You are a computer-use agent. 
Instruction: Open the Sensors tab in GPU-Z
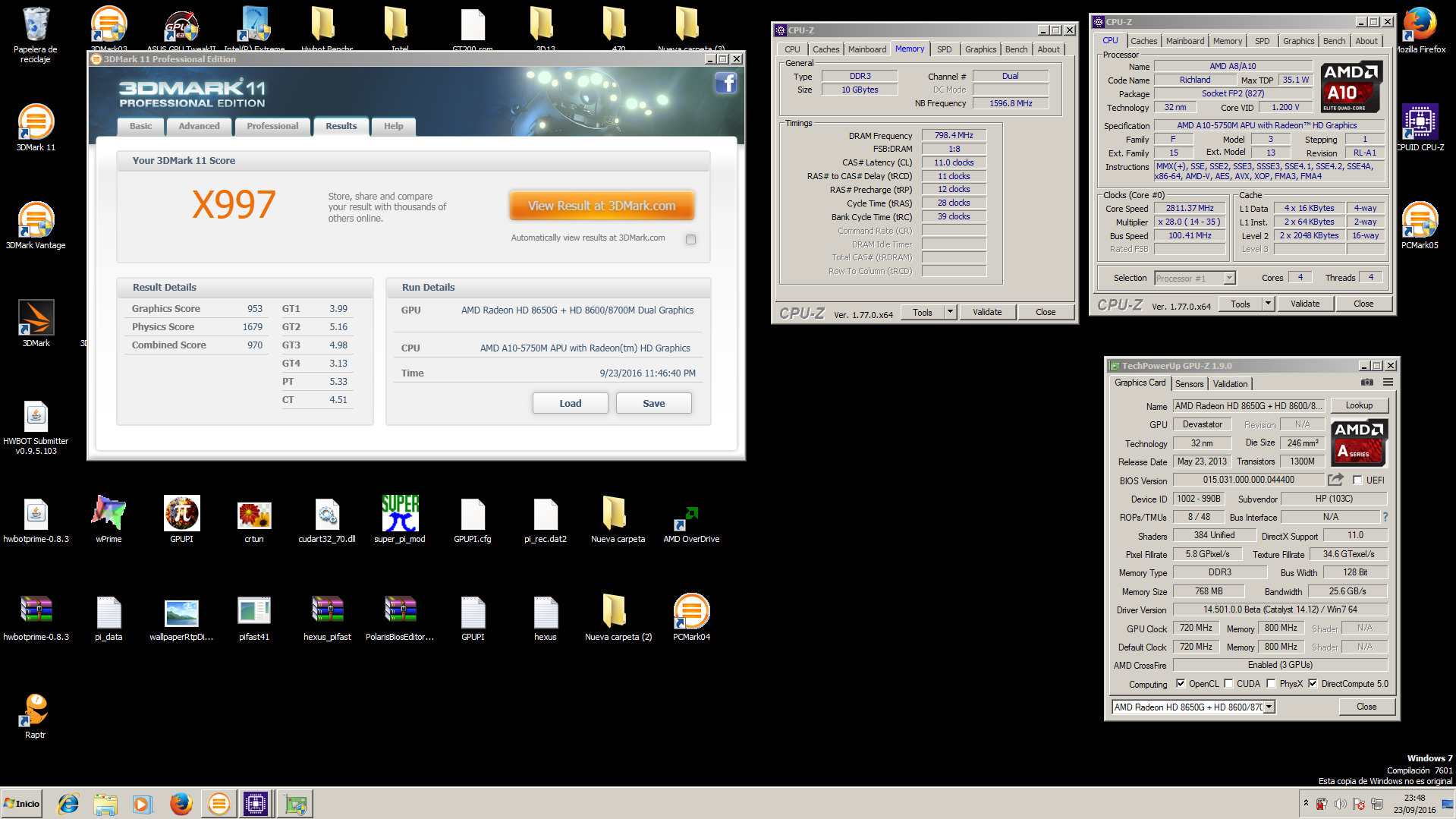click(x=1189, y=383)
